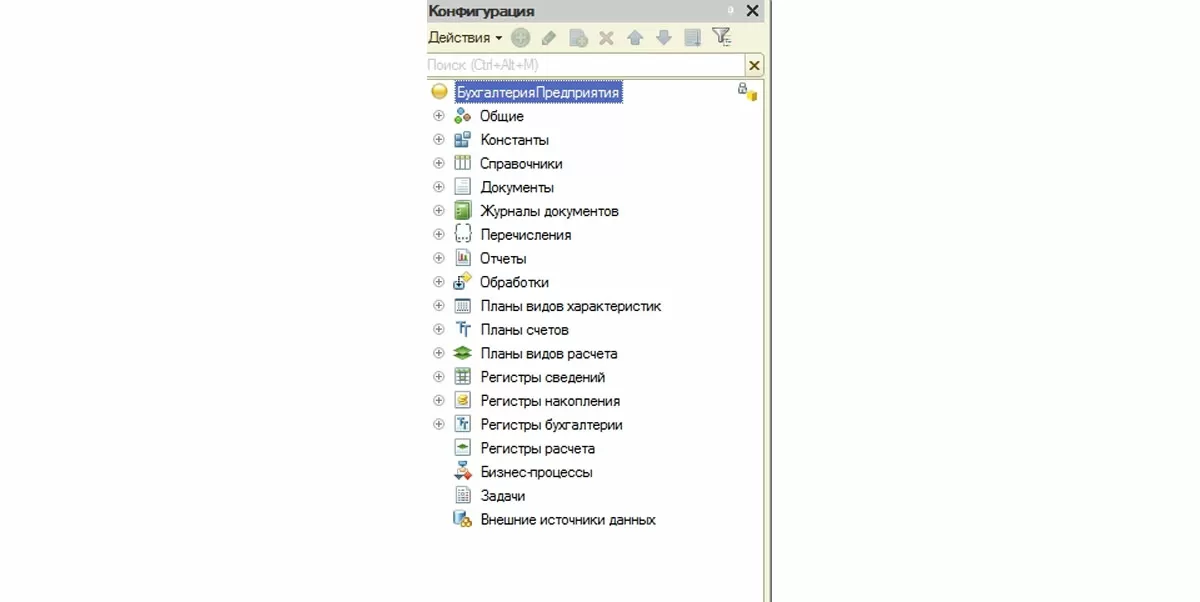Expand the Отчеты branch
This screenshot has height=602, width=1200.
[438, 258]
